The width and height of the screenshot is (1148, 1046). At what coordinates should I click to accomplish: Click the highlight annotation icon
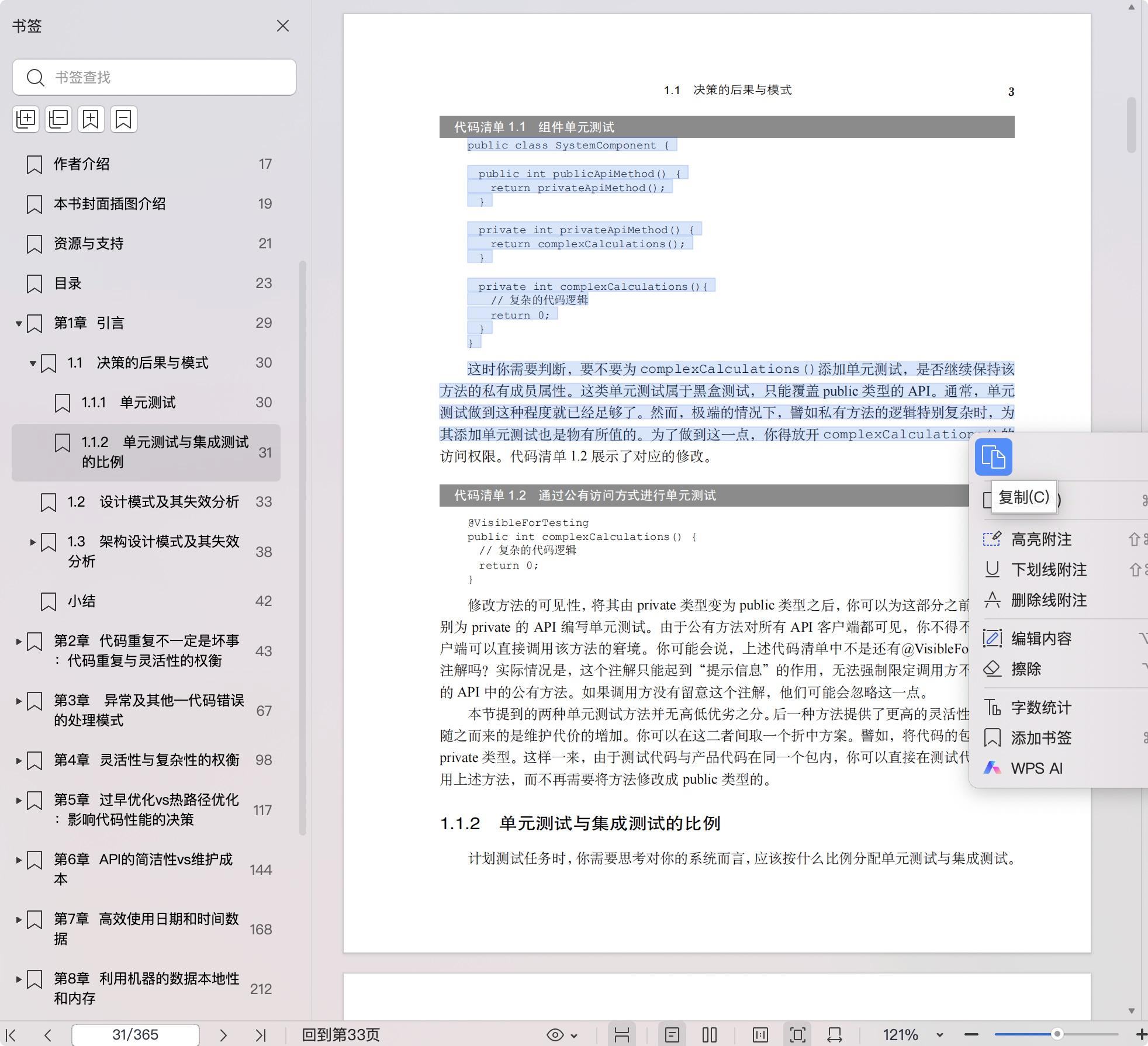tap(992, 539)
